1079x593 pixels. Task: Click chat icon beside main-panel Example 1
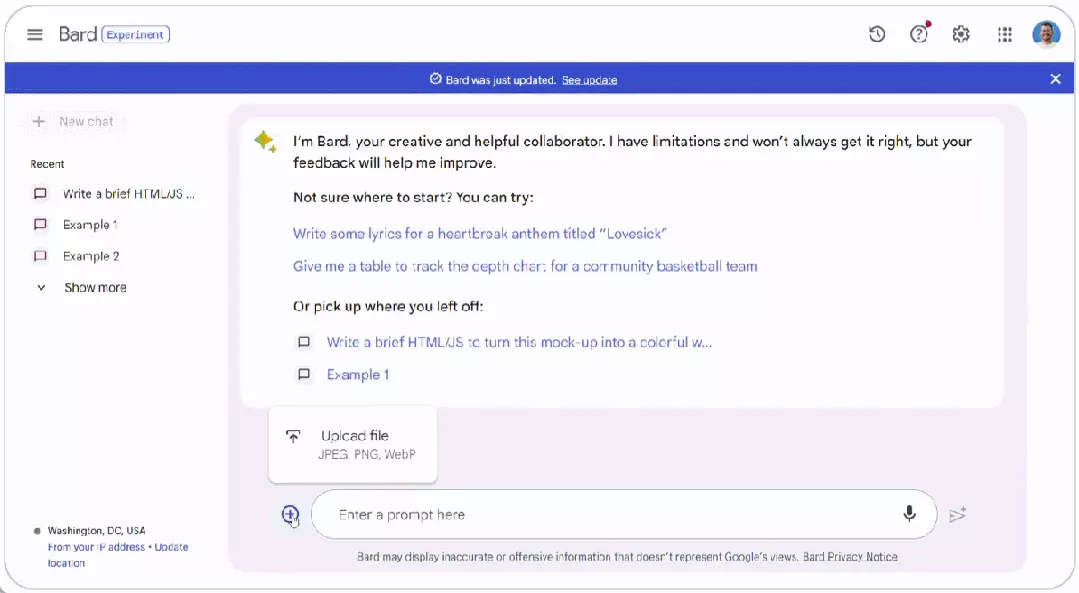[303, 374]
